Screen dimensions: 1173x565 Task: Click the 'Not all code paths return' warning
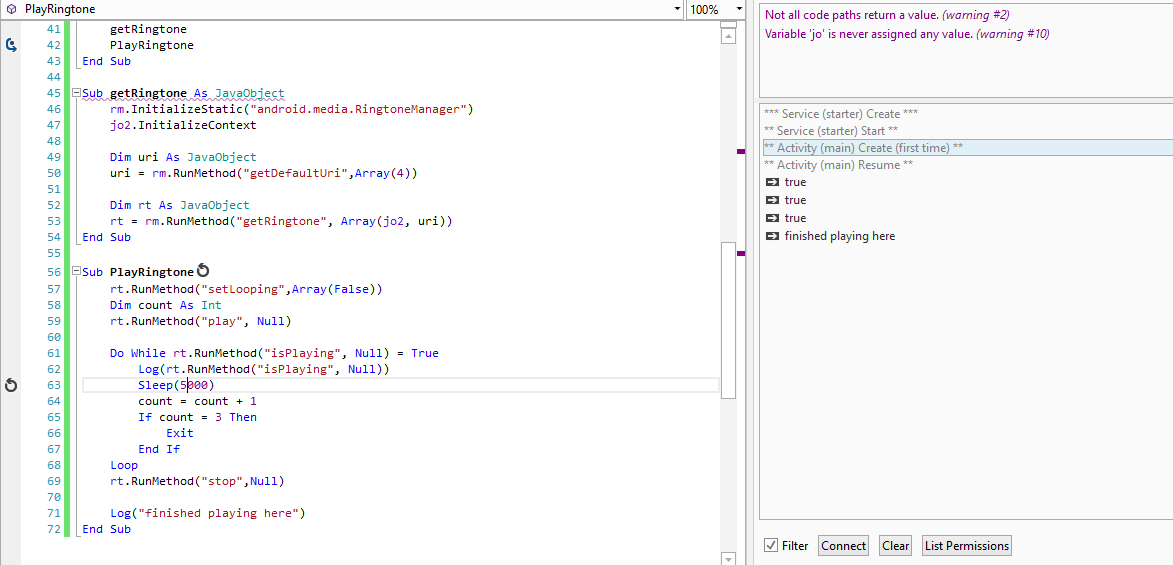click(x=851, y=15)
